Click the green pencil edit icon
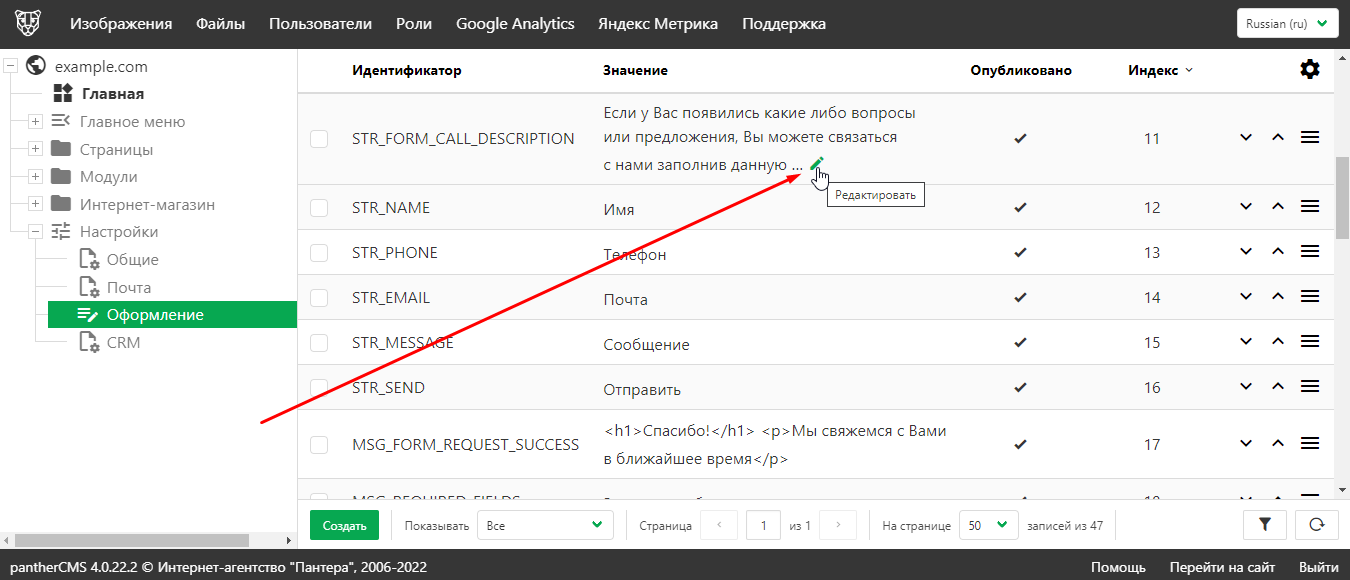Viewport: 1350px width, 580px height. click(817, 164)
